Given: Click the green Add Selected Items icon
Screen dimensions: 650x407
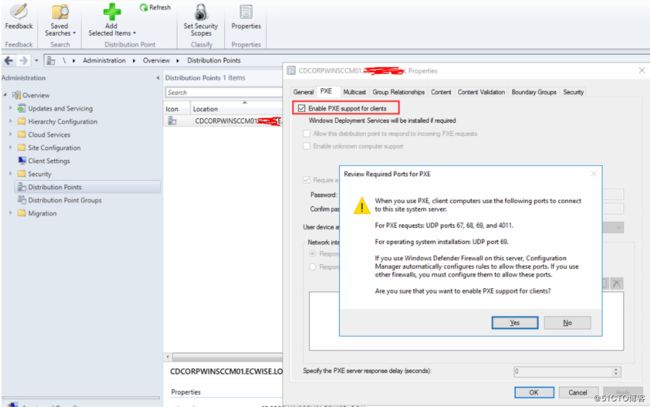Looking at the screenshot, I should coord(112,12).
